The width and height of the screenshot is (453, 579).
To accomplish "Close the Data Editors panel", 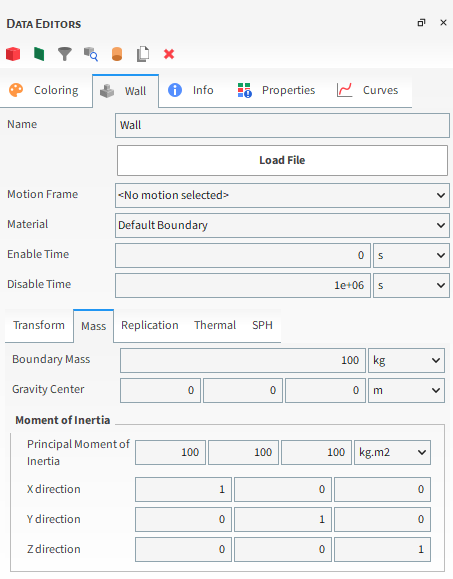I will pyautogui.click(x=443, y=23).
